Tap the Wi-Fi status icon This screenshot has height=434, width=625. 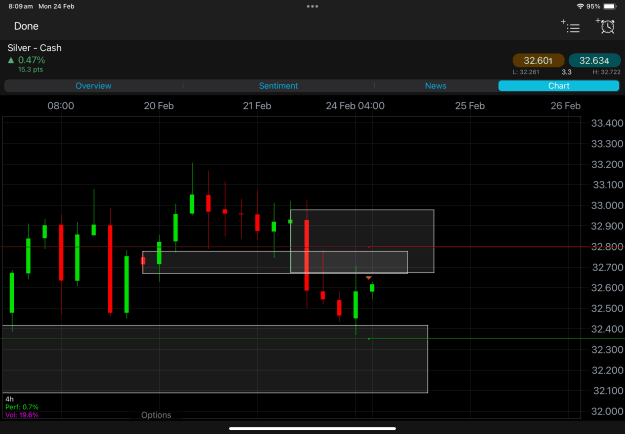(580, 6)
